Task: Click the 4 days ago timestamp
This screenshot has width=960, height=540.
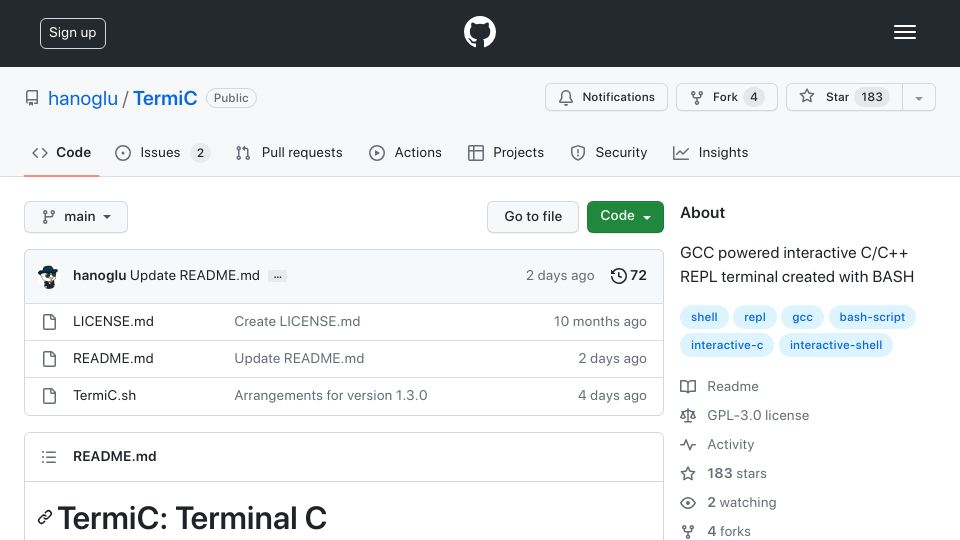Action: click(612, 396)
